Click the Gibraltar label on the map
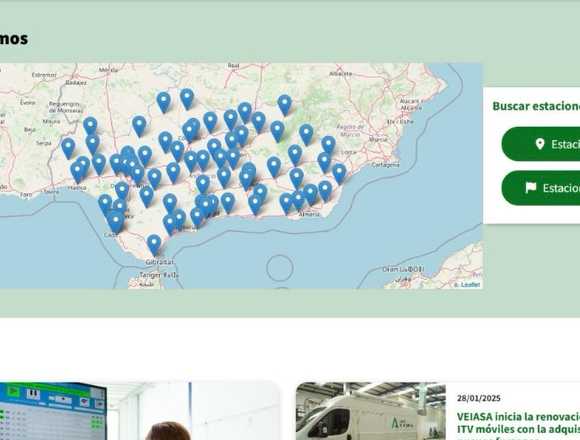The height and width of the screenshot is (440, 580). (160, 262)
